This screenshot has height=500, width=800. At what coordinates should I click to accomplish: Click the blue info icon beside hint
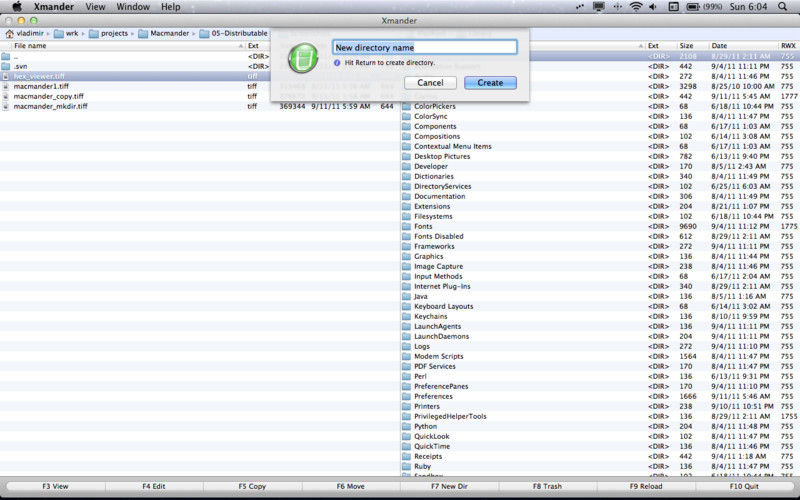point(337,63)
